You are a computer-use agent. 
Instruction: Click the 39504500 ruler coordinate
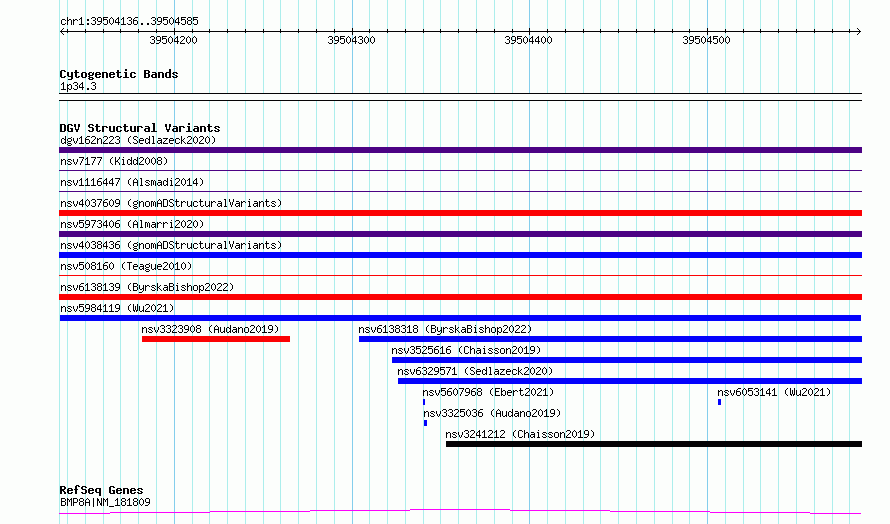click(707, 40)
